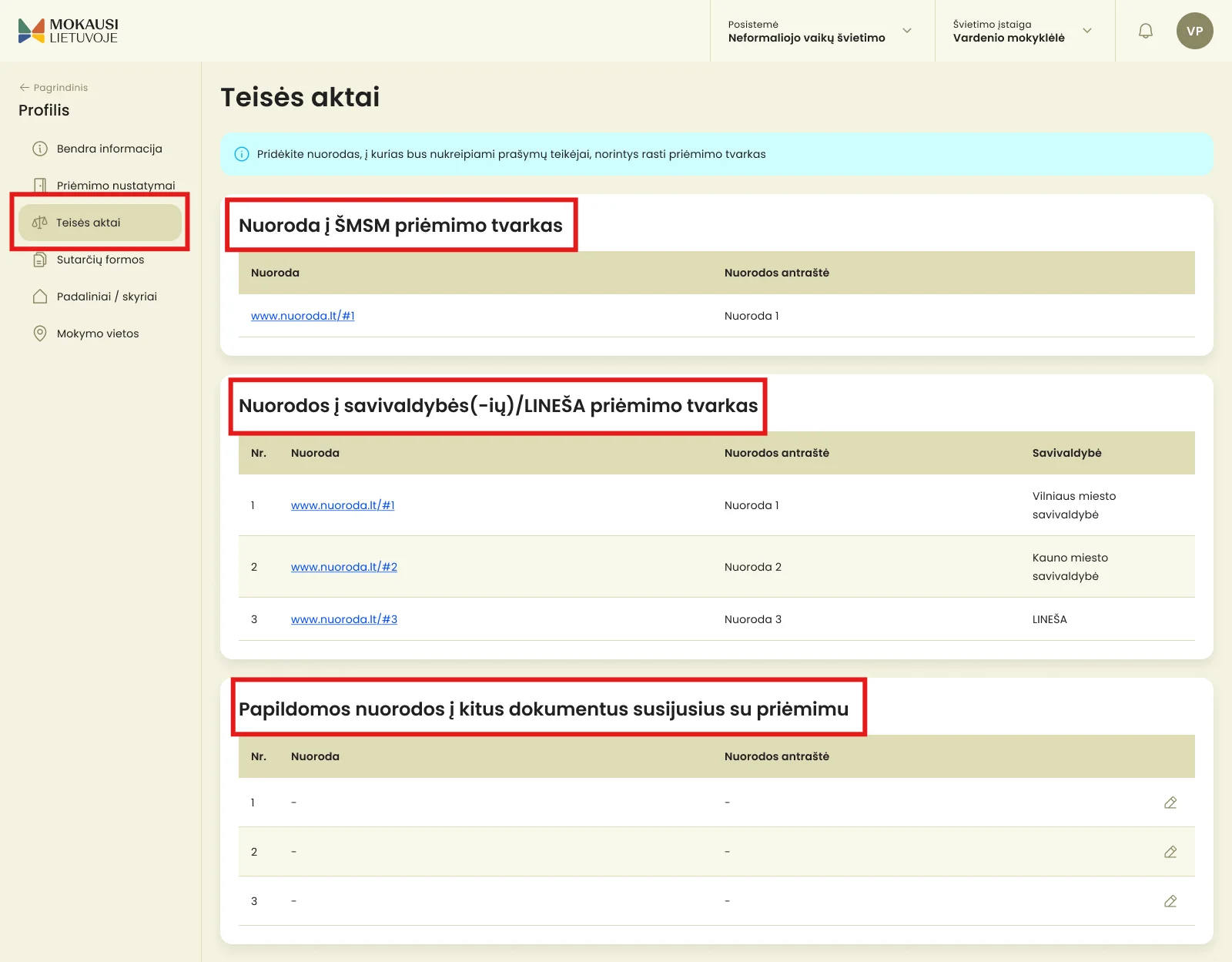Click the VP user avatar

point(1194,31)
